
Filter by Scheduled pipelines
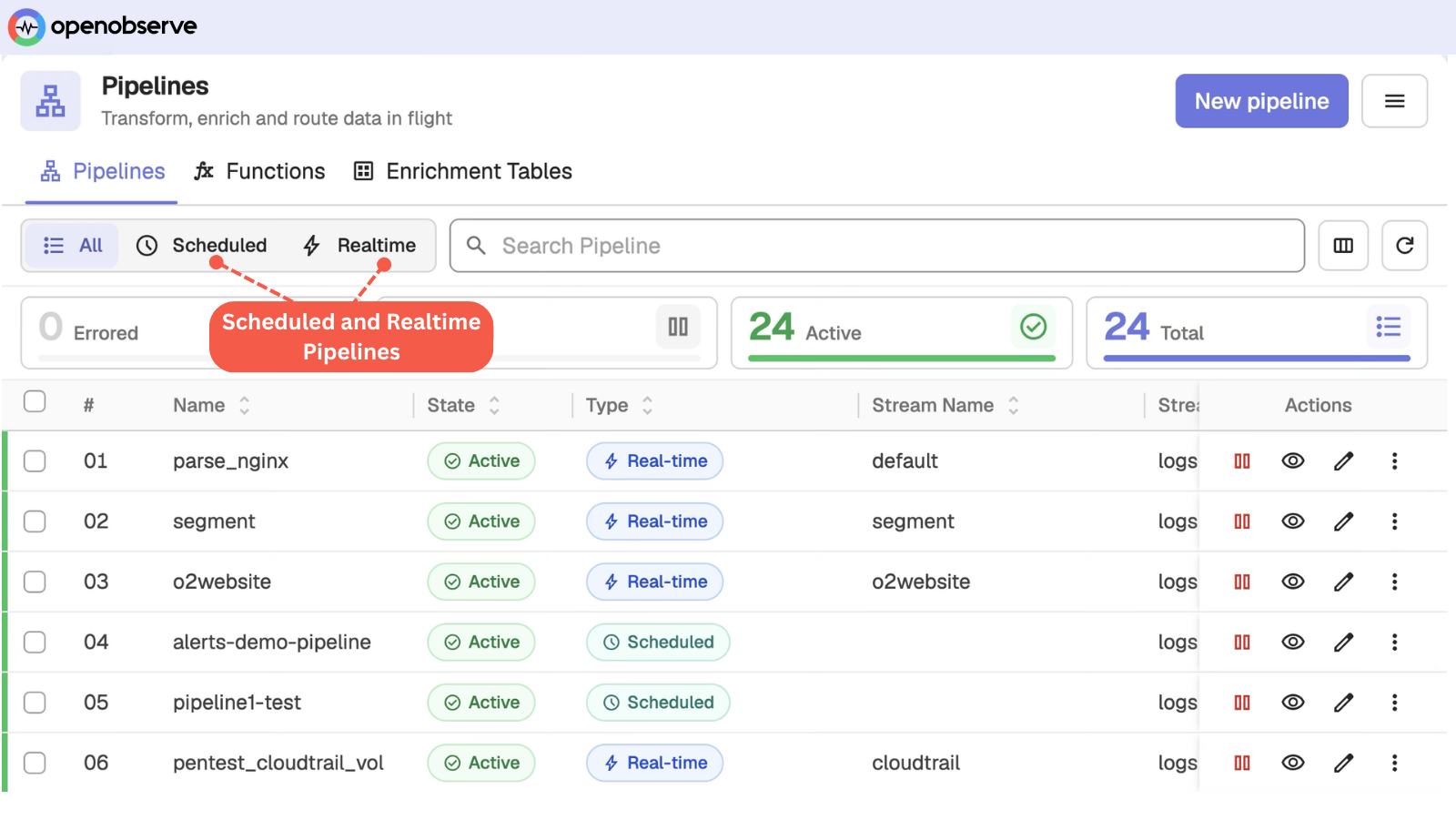click(202, 246)
